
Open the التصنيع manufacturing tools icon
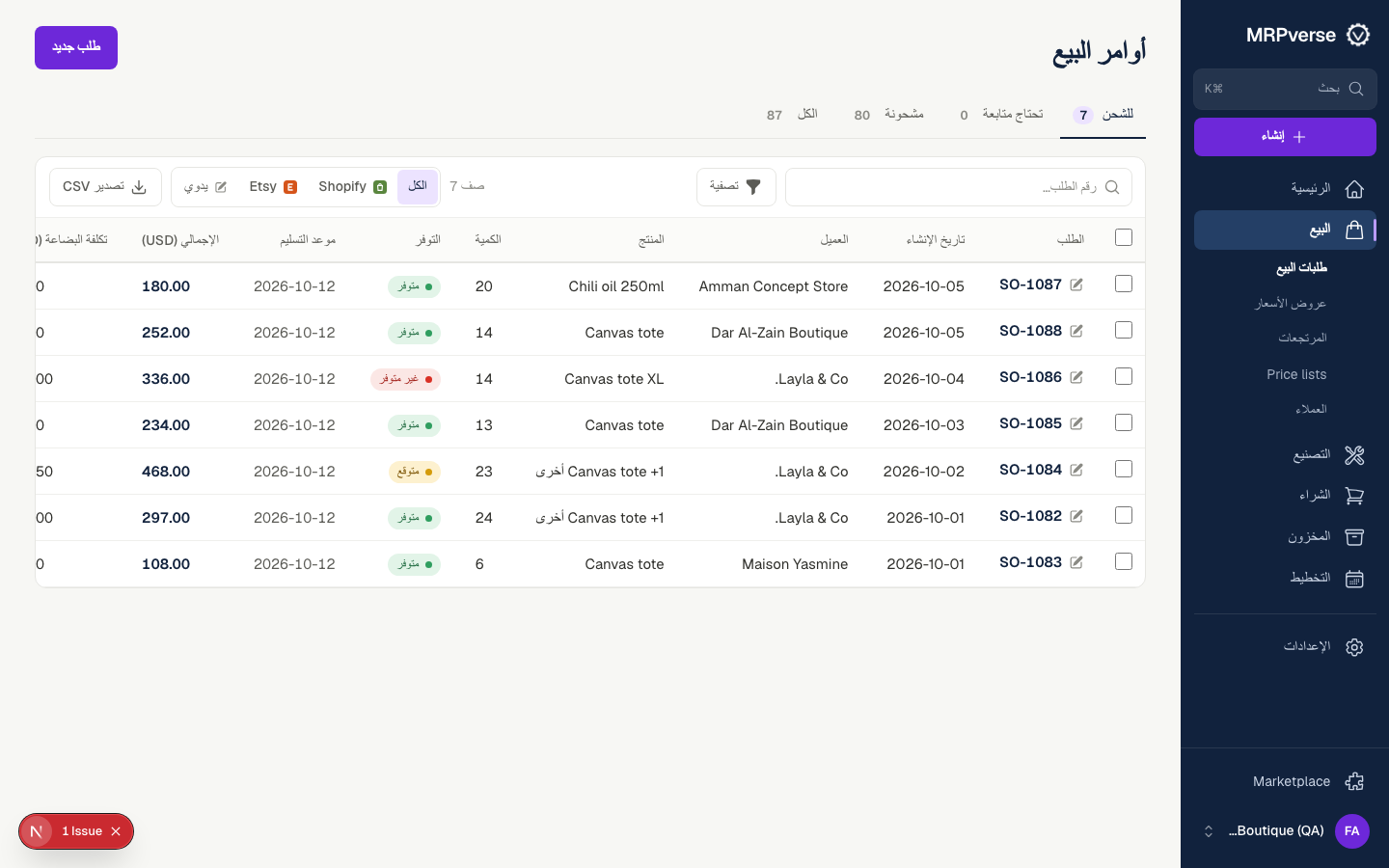coord(1354,455)
